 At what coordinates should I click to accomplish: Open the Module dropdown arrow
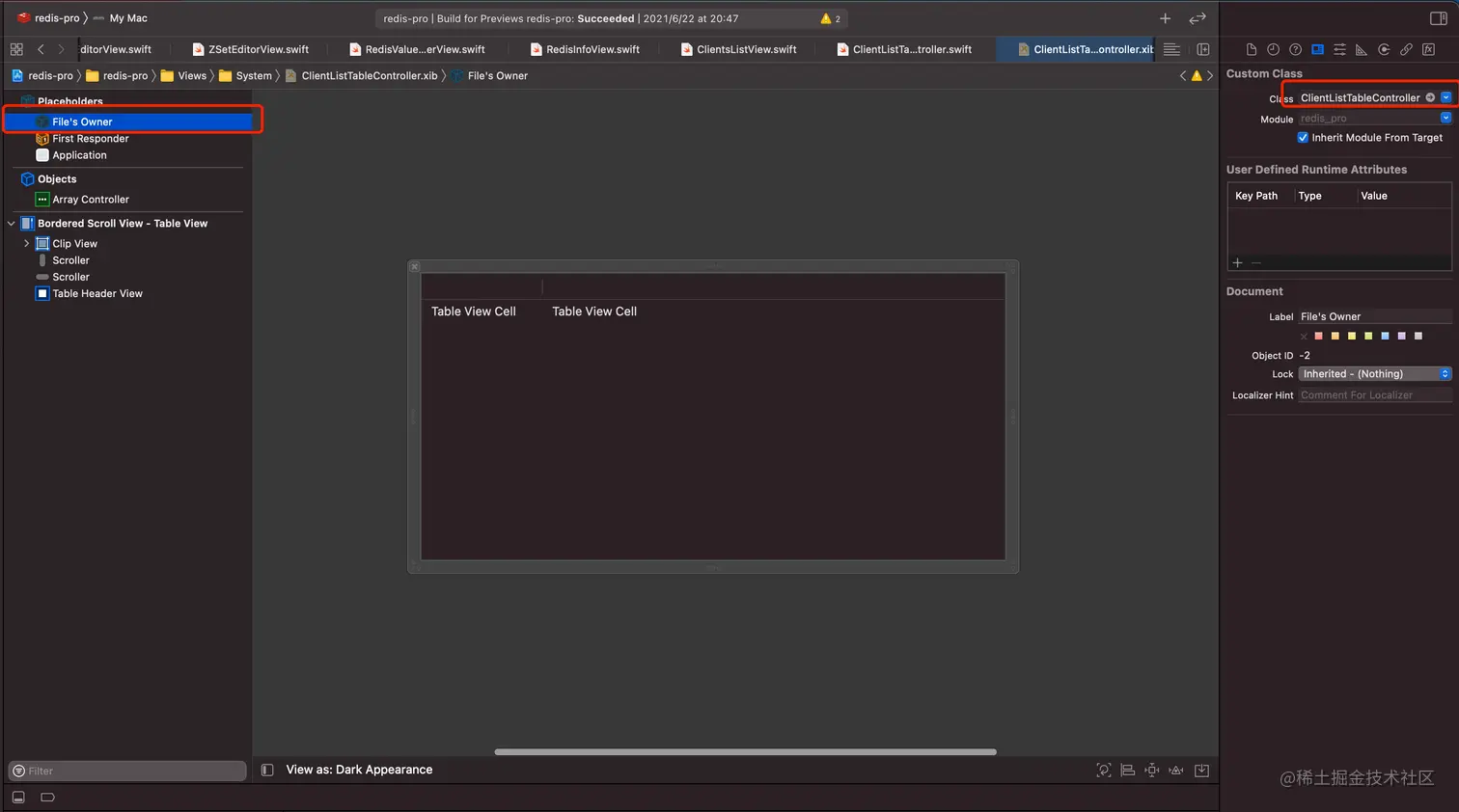click(1445, 119)
